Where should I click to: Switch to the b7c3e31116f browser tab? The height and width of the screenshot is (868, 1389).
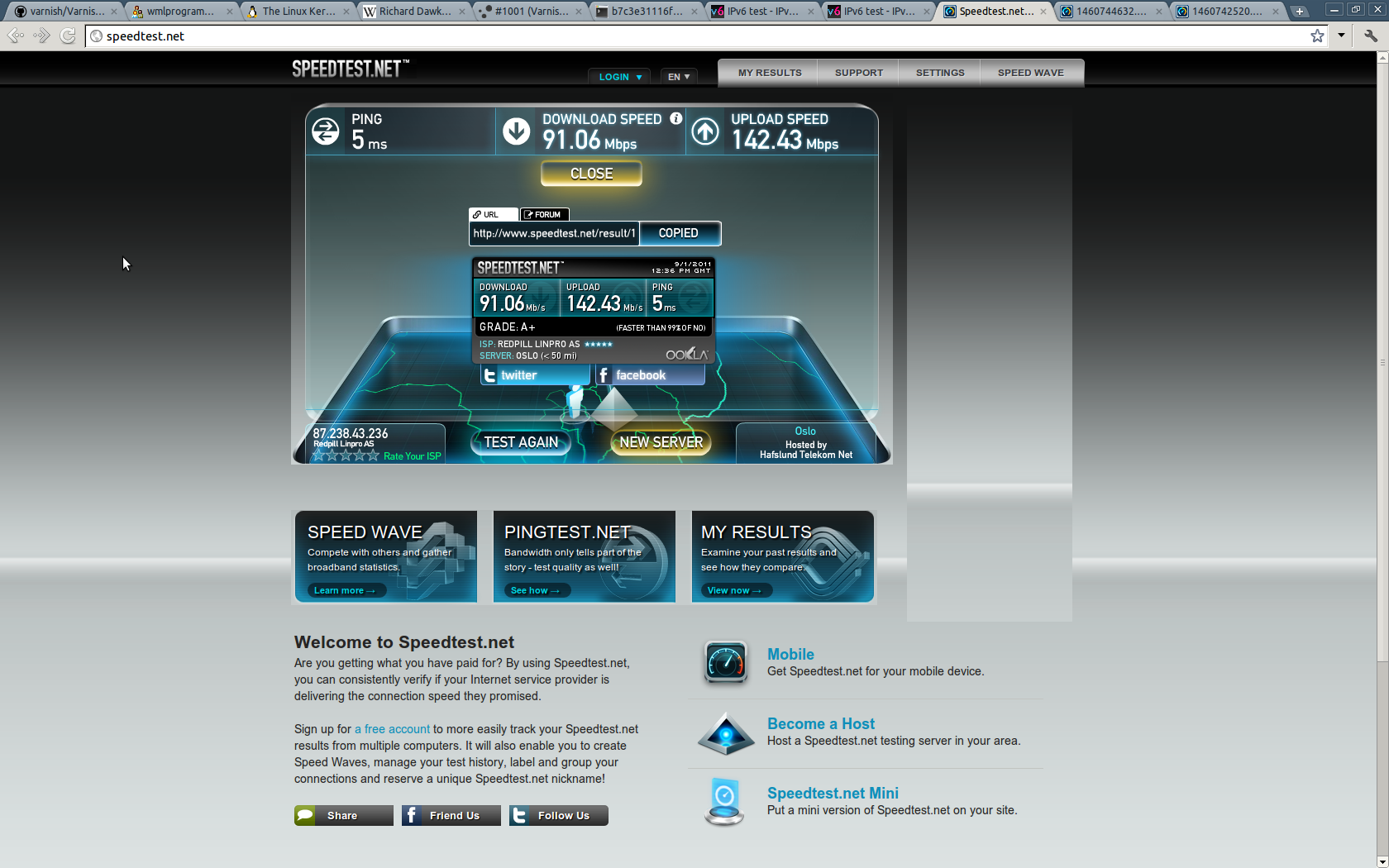click(x=647, y=11)
